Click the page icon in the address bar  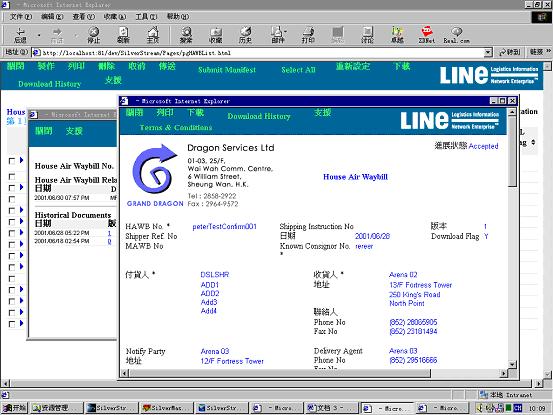(x=36, y=53)
